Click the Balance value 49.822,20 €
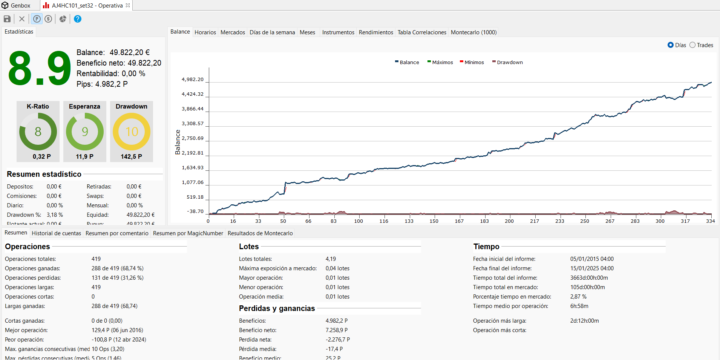720x360 pixels. click(130, 52)
